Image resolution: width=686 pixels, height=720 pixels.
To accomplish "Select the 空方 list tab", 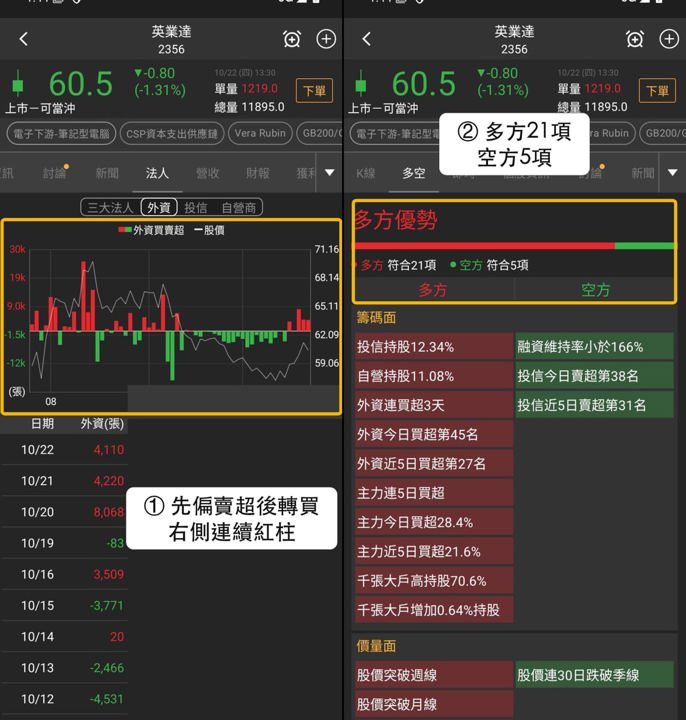I will click(x=595, y=290).
